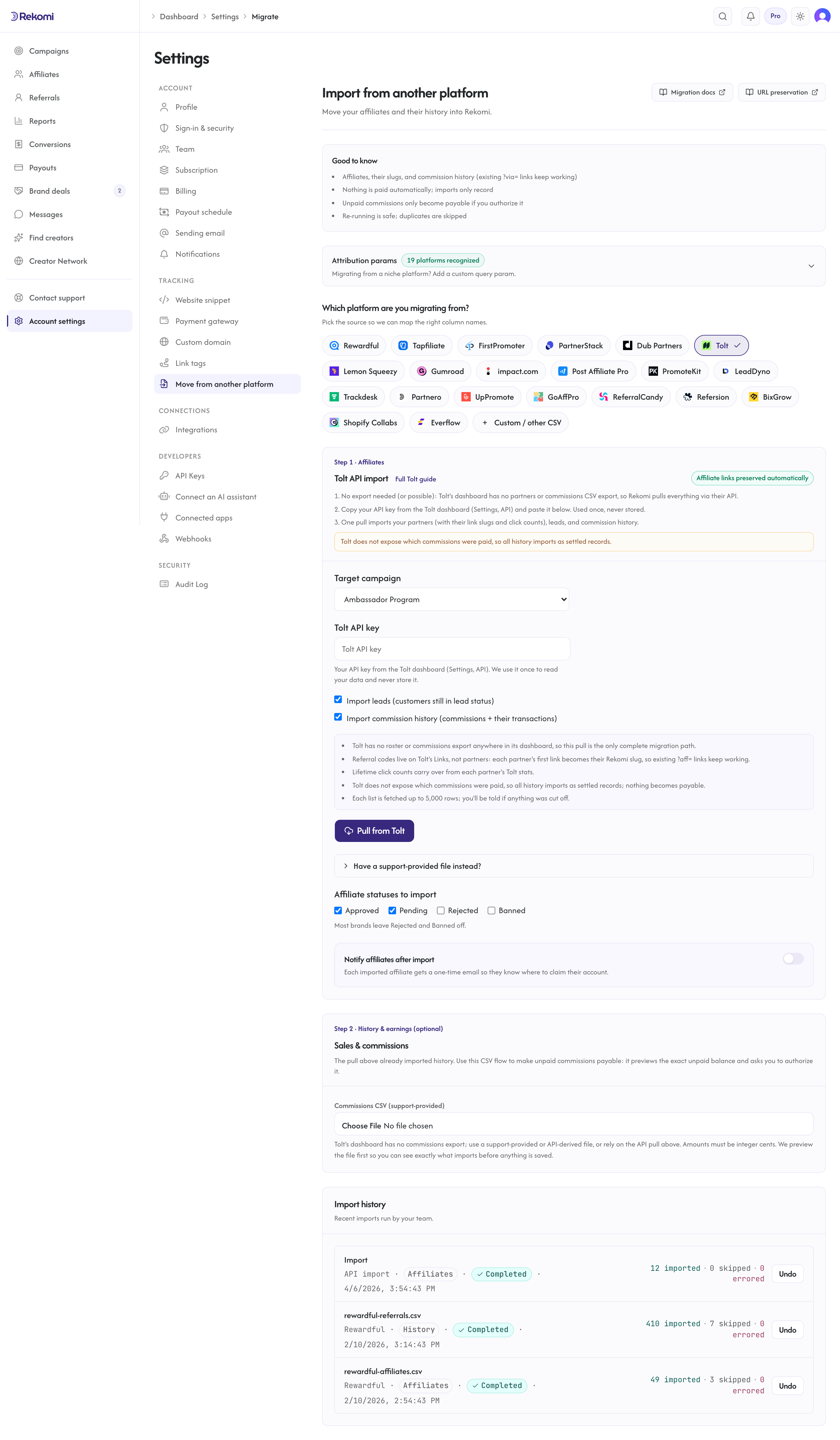Expand Have a support-provided file instead
This screenshot has height=1440, width=840.
573,866
